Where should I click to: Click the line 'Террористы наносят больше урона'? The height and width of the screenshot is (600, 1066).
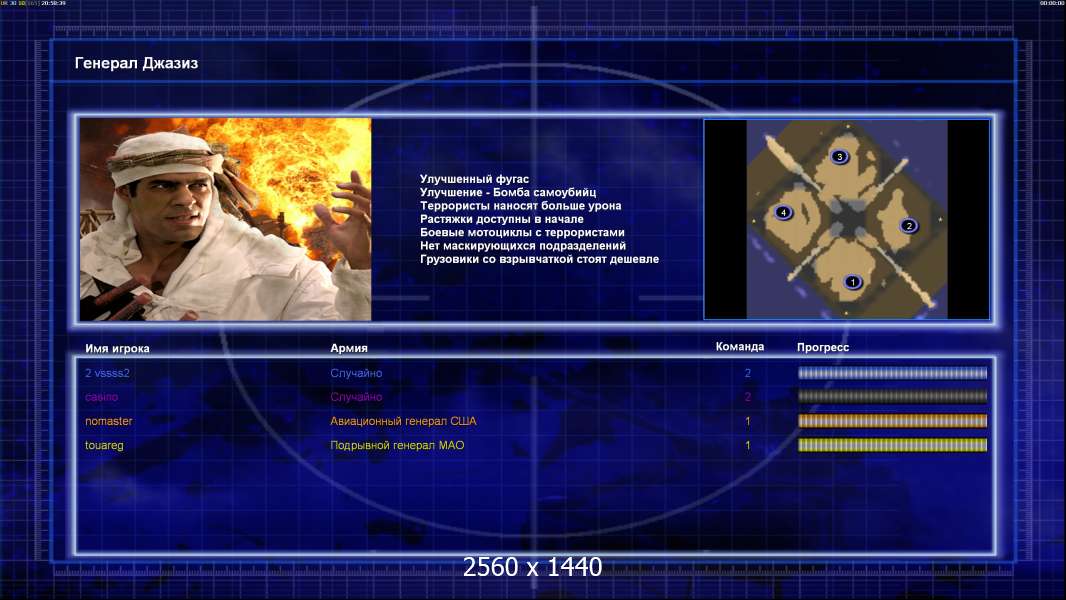(x=520, y=206)
